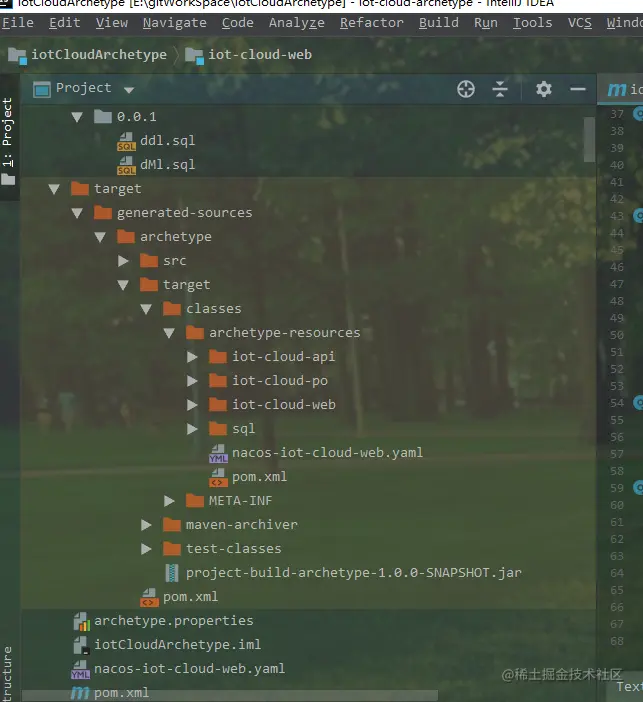Click the Project view window icon
Screen dimensions: 643x702
[42, 90]
